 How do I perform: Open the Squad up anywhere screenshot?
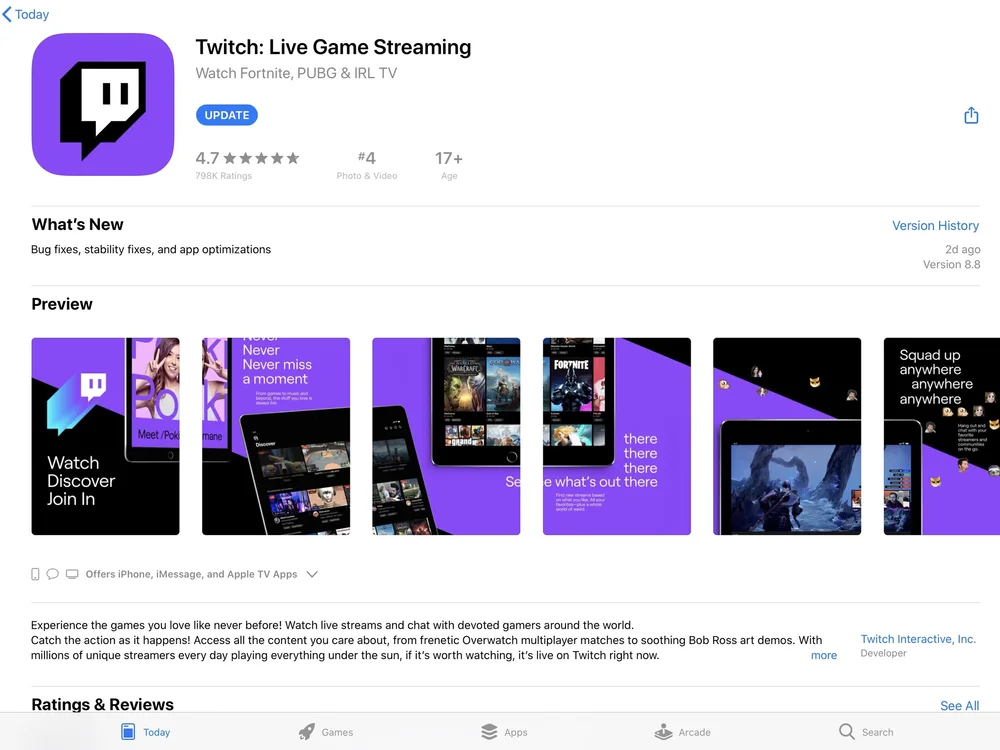[x=942, y=436]
